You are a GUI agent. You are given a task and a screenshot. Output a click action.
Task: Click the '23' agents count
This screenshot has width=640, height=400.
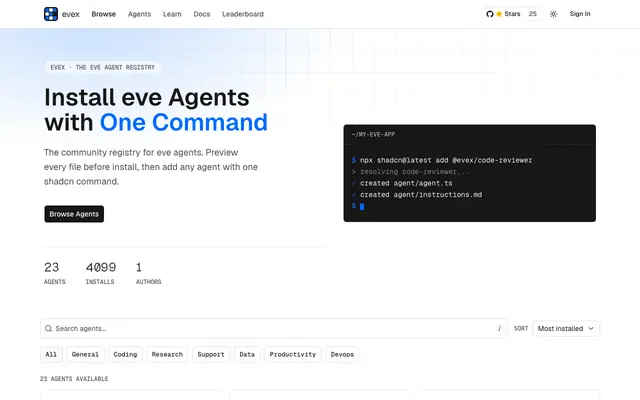tap(51, 267)
